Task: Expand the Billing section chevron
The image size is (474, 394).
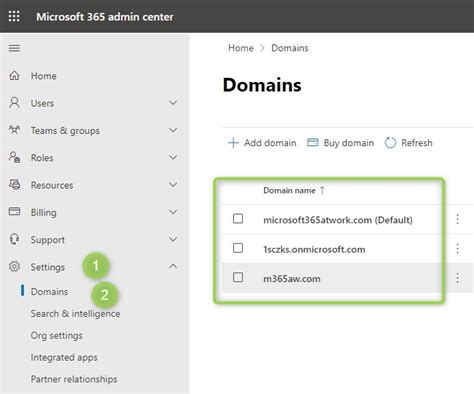Action: click(x=173, y=212)
